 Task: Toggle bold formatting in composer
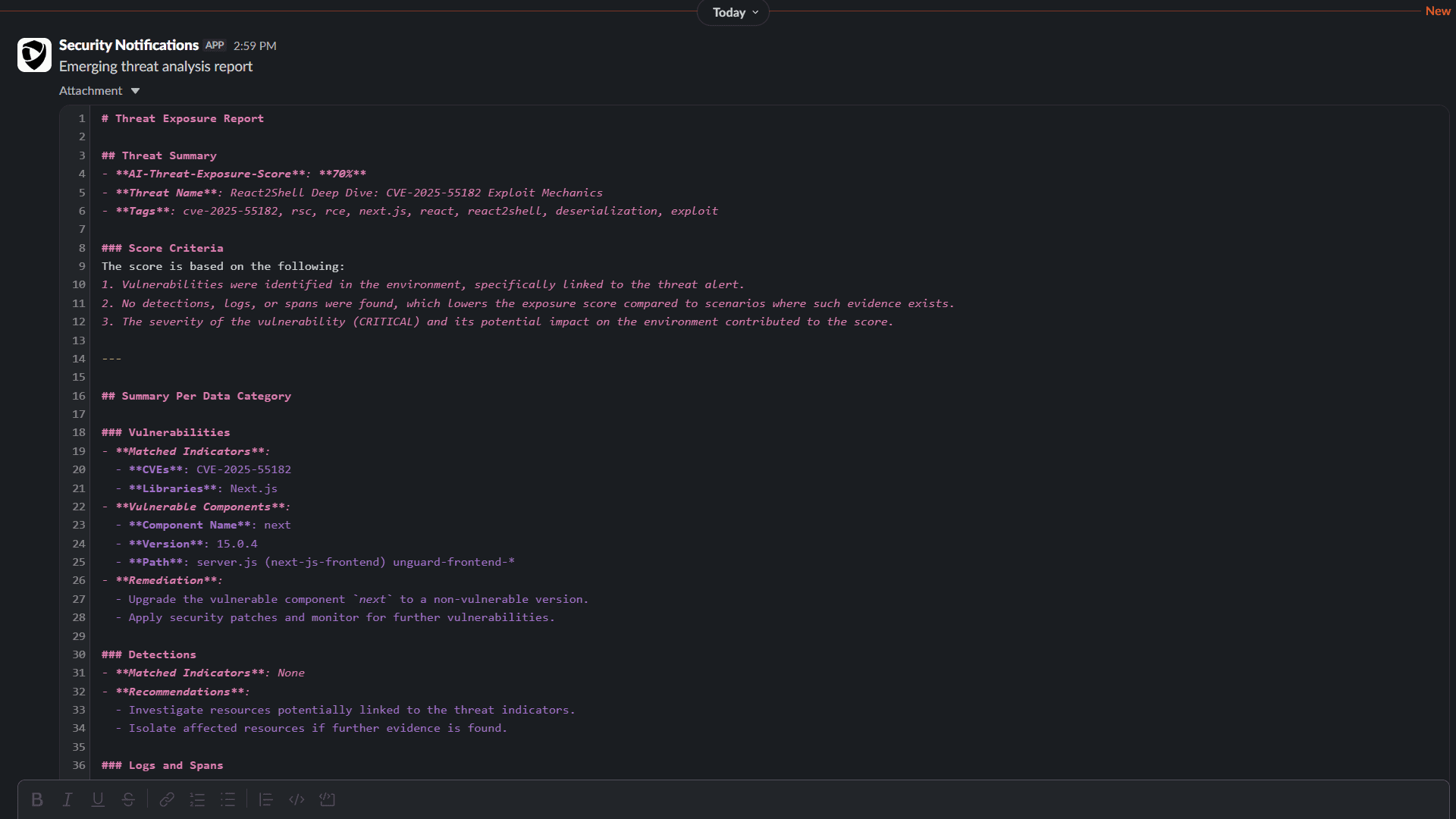click(x=36, y=799)
